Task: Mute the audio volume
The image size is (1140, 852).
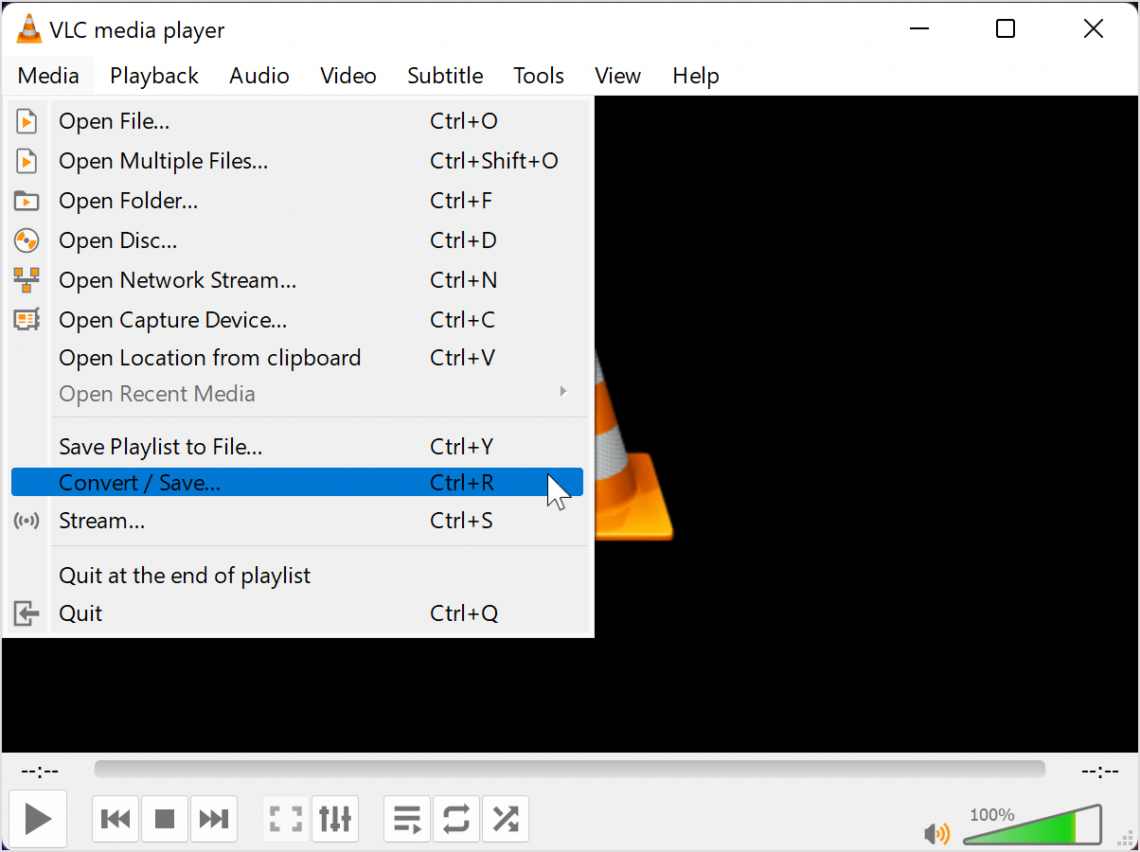Action: pos(936,833)
